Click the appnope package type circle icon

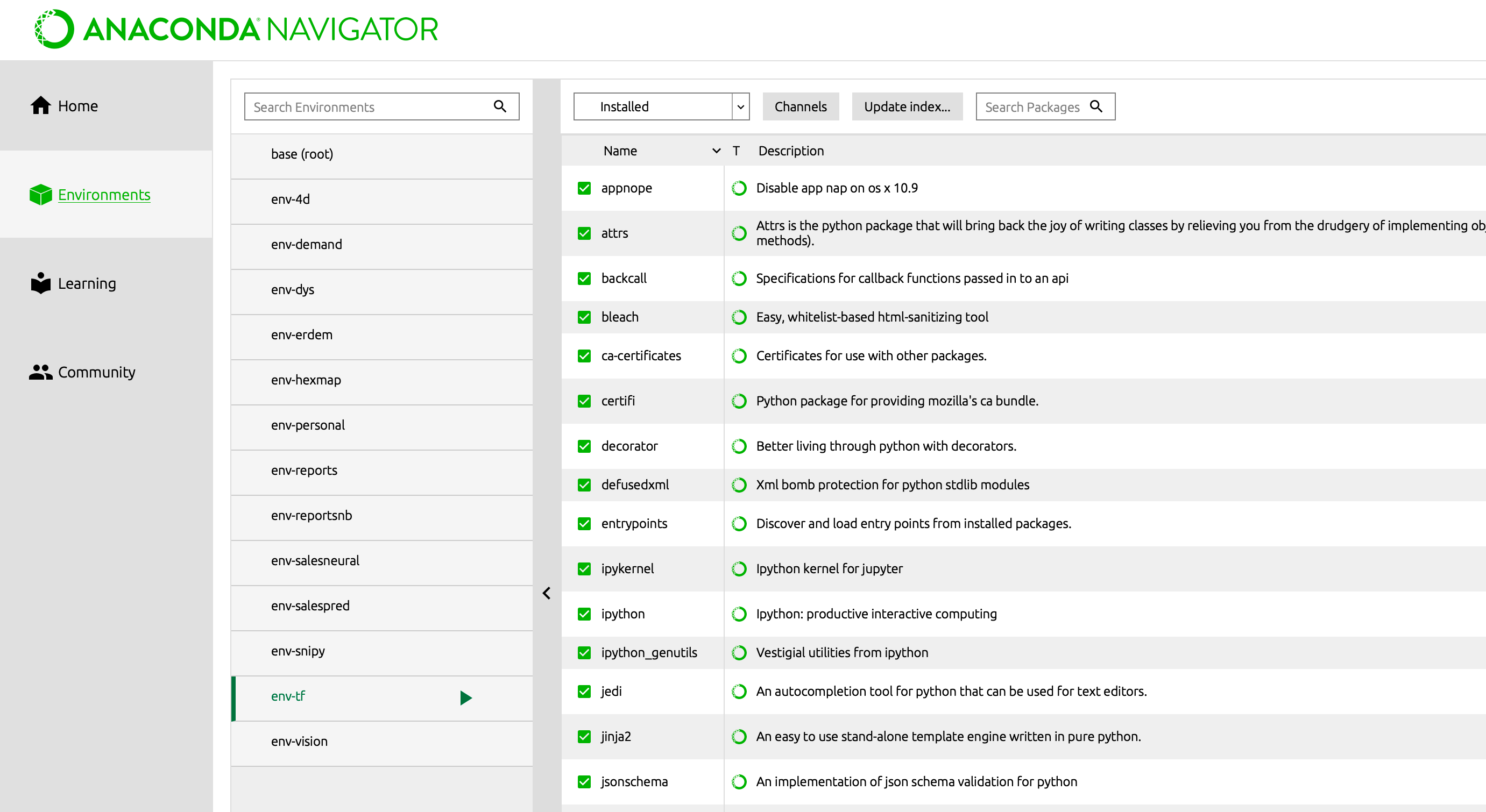[x=738, y=188]
